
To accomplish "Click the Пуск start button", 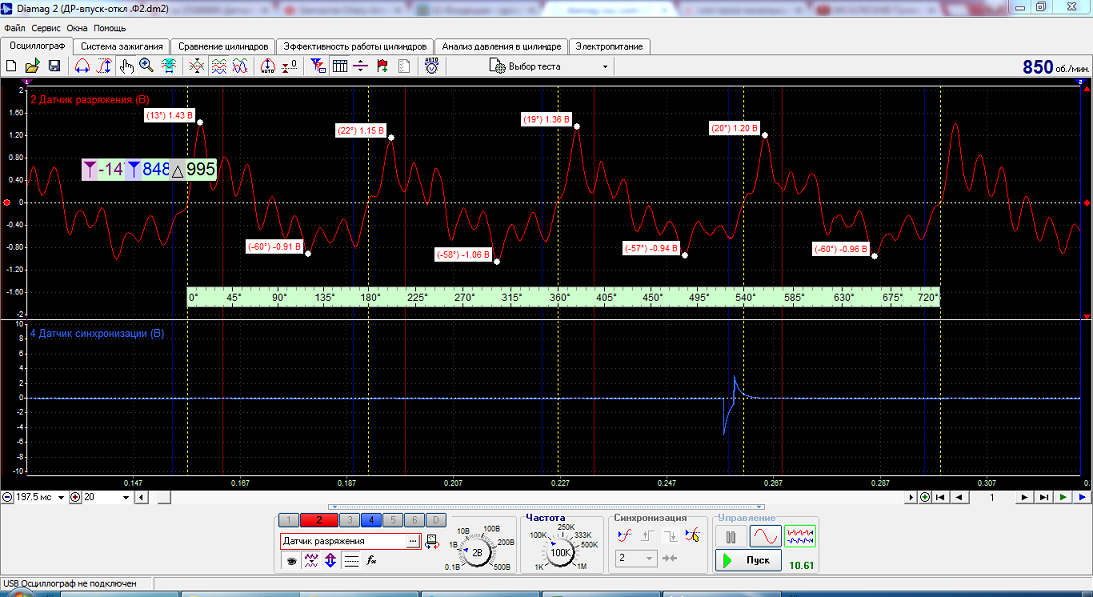I will pos(748,560).
